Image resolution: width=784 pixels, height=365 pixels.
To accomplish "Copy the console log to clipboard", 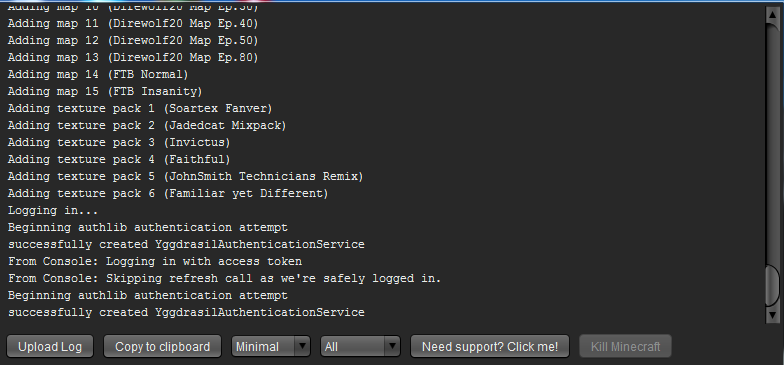I will click(x=162, y=346).
